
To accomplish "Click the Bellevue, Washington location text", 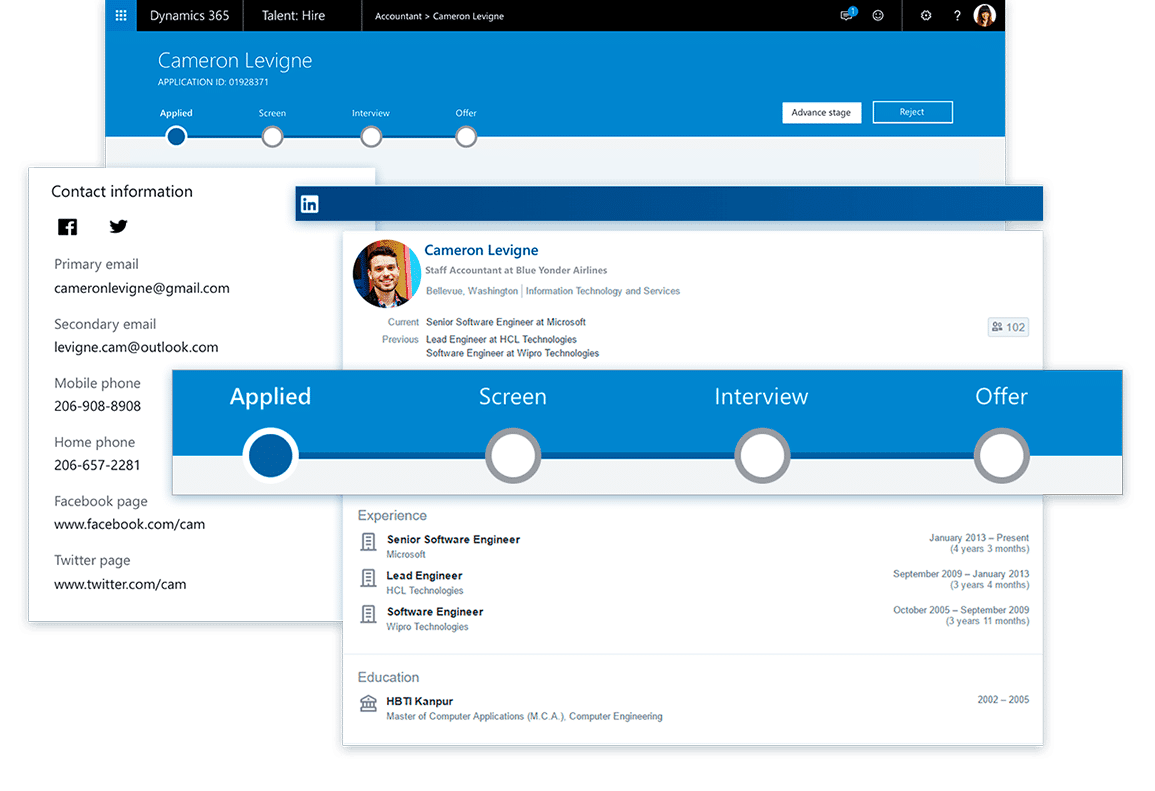I will tap(471, 291).
